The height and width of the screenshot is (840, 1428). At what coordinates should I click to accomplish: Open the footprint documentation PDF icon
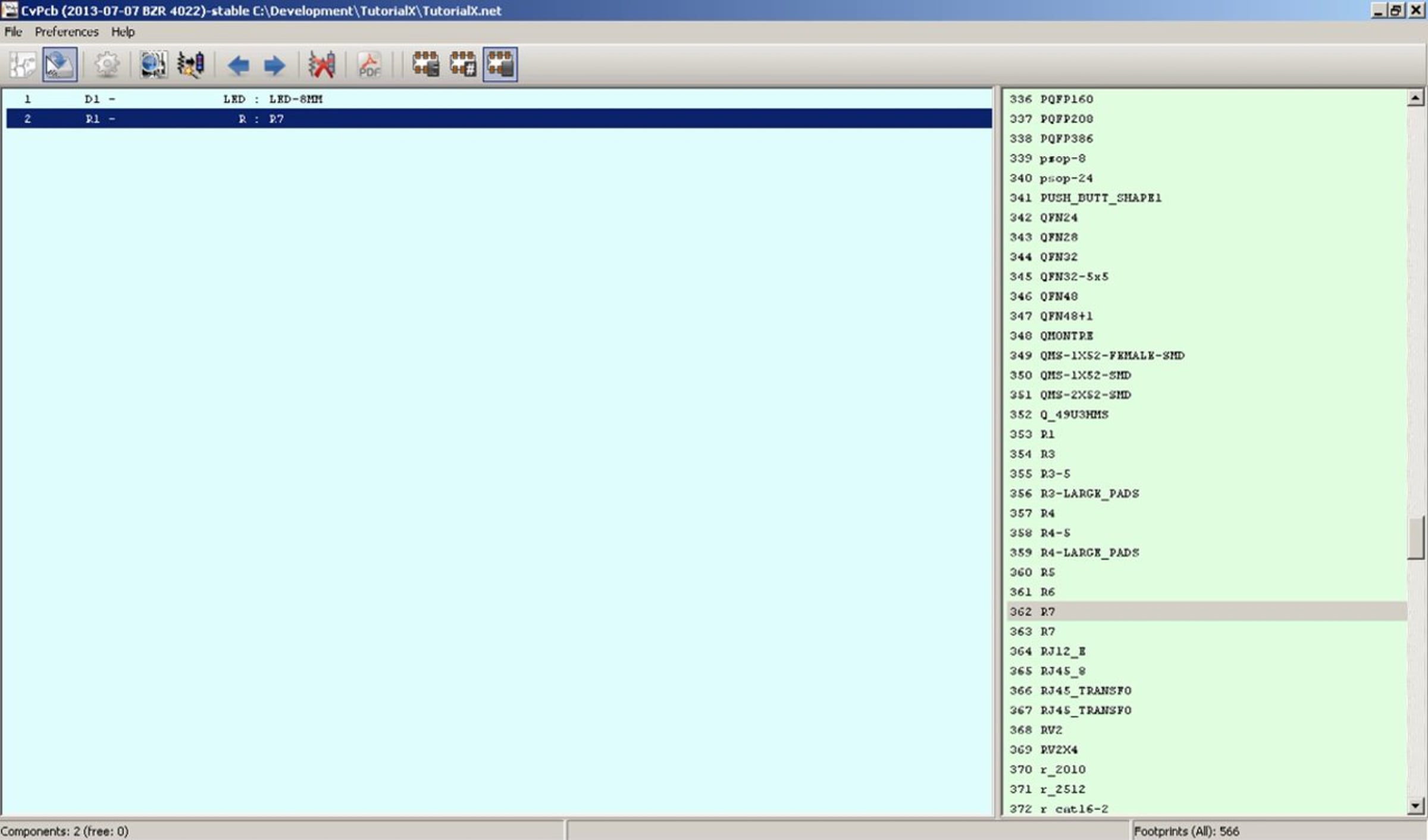click(x=369, y=64)
